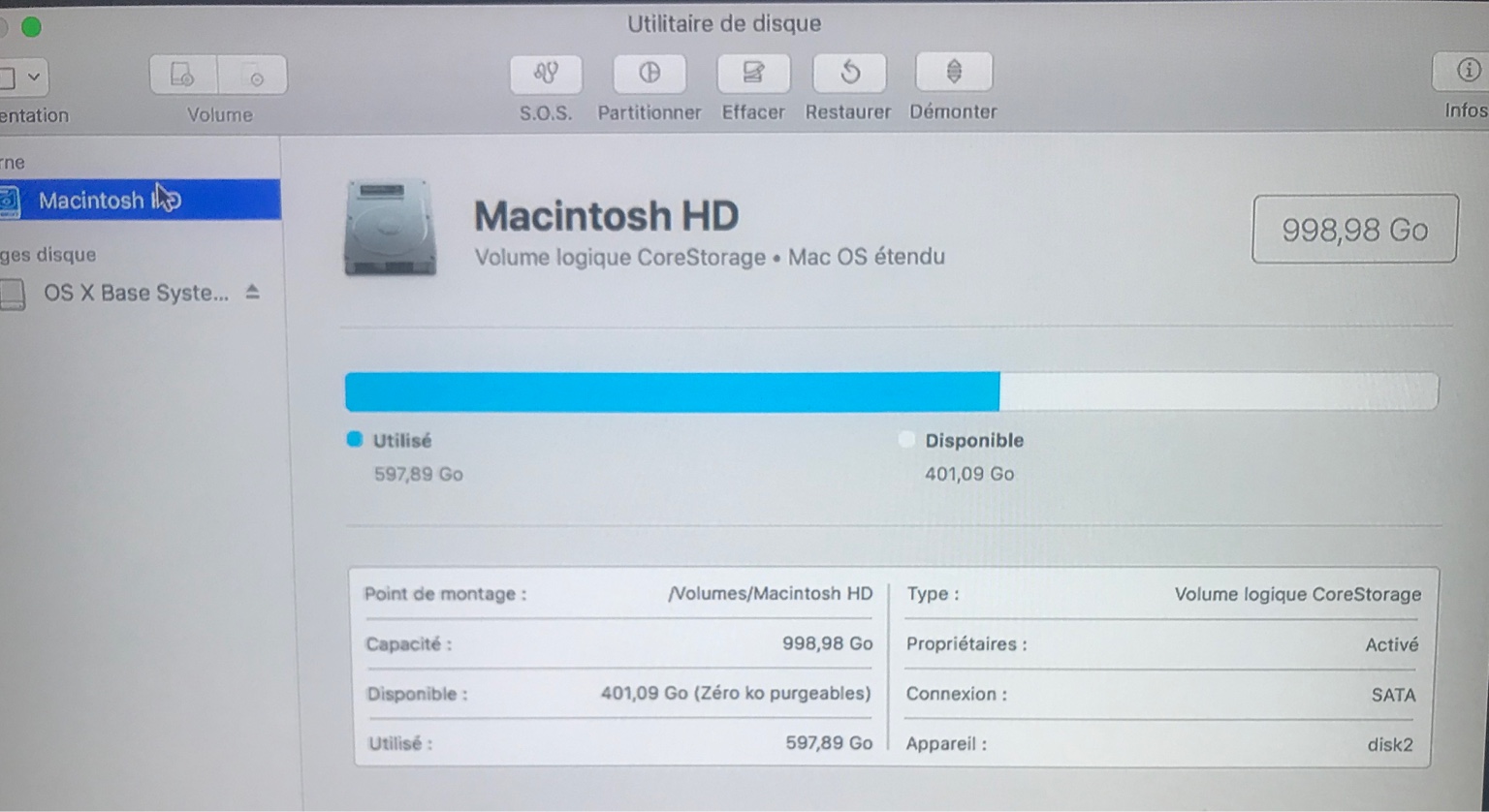Click the 401,09 Go value under Disponible
This screenshot has height=812, width=1489.
(969, 474)
